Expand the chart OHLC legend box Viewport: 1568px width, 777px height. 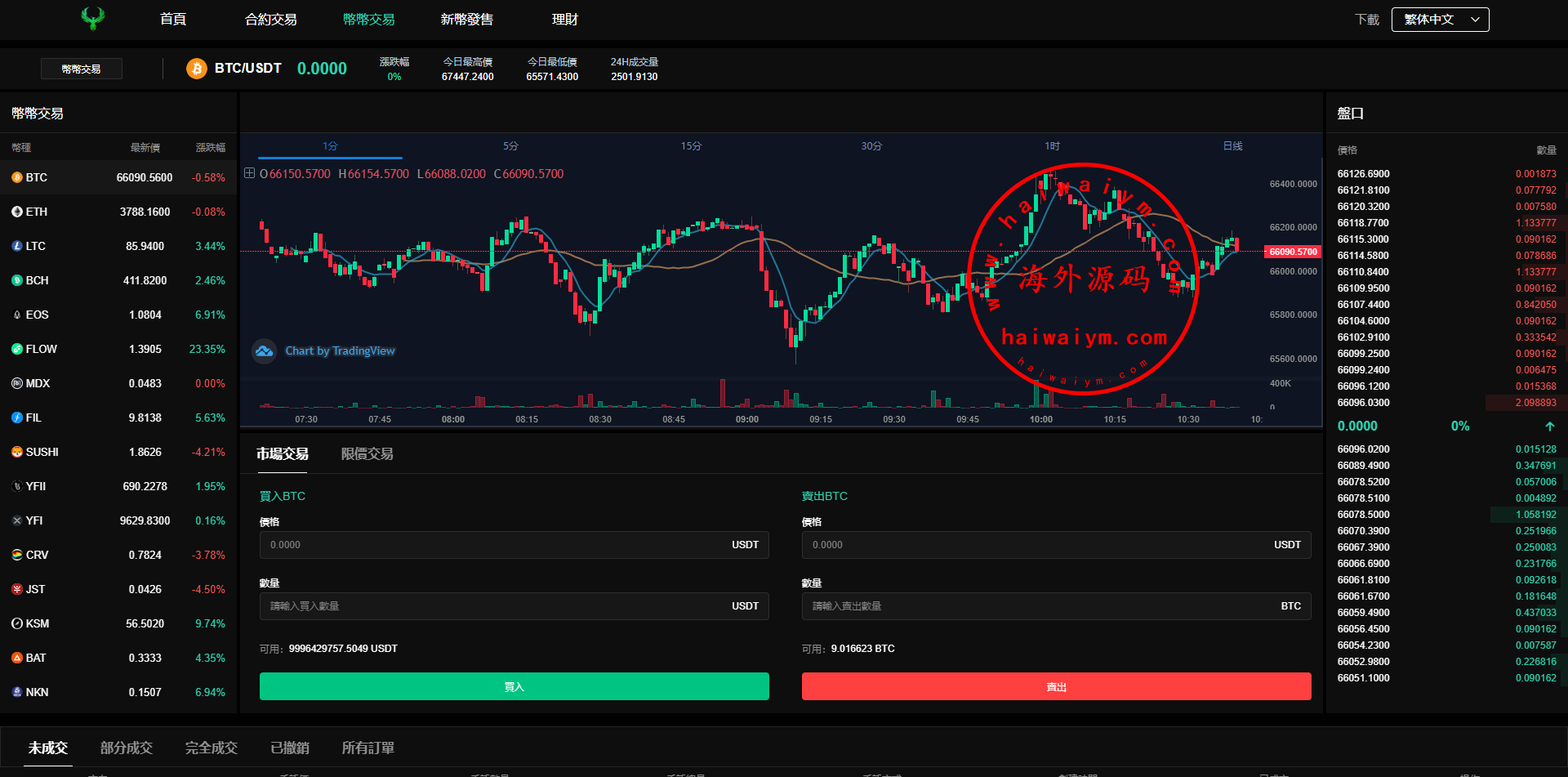[249, 173]
